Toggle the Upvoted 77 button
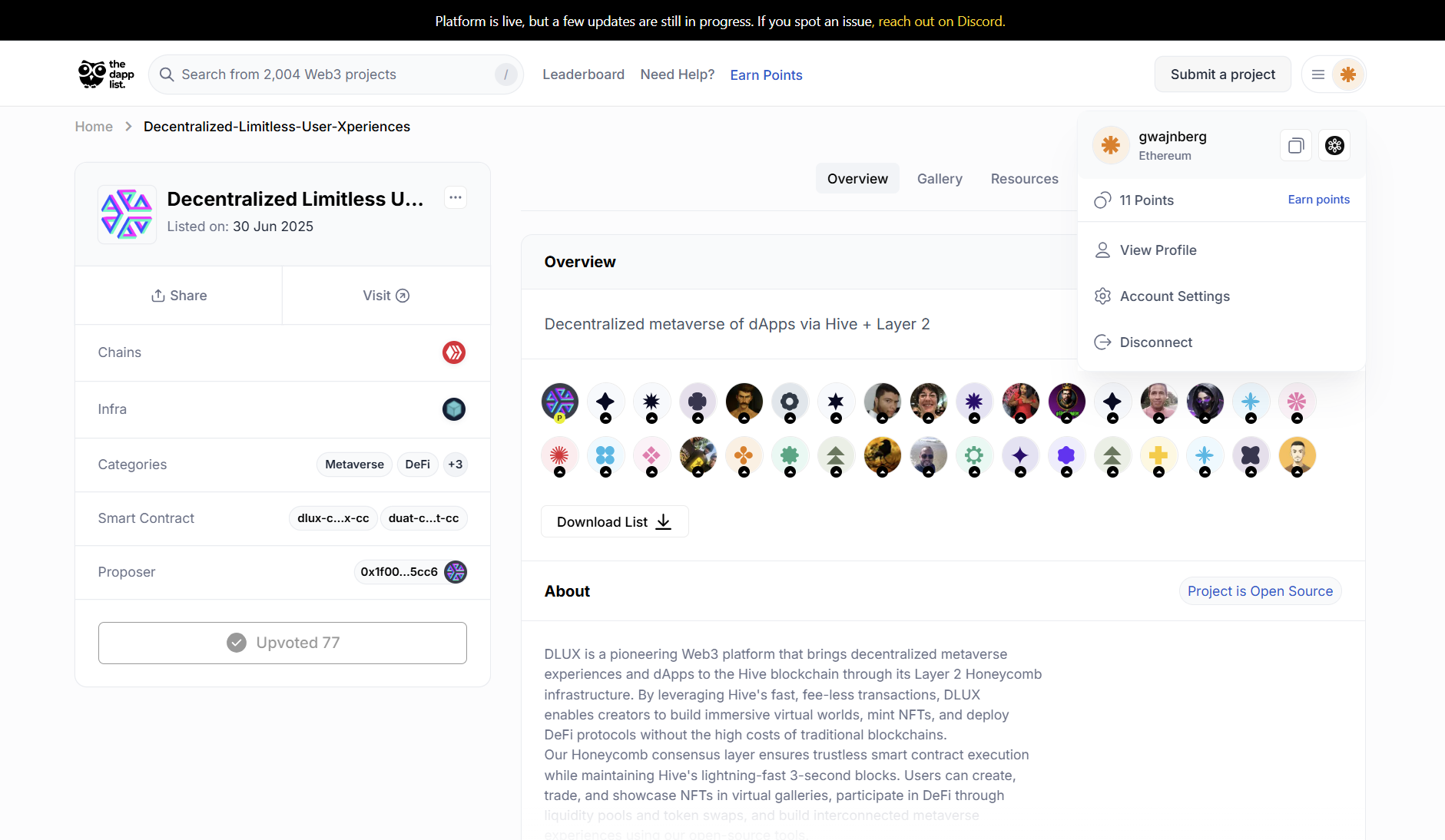This screenshot has height=840, width=1445. [x=283, y=643]
